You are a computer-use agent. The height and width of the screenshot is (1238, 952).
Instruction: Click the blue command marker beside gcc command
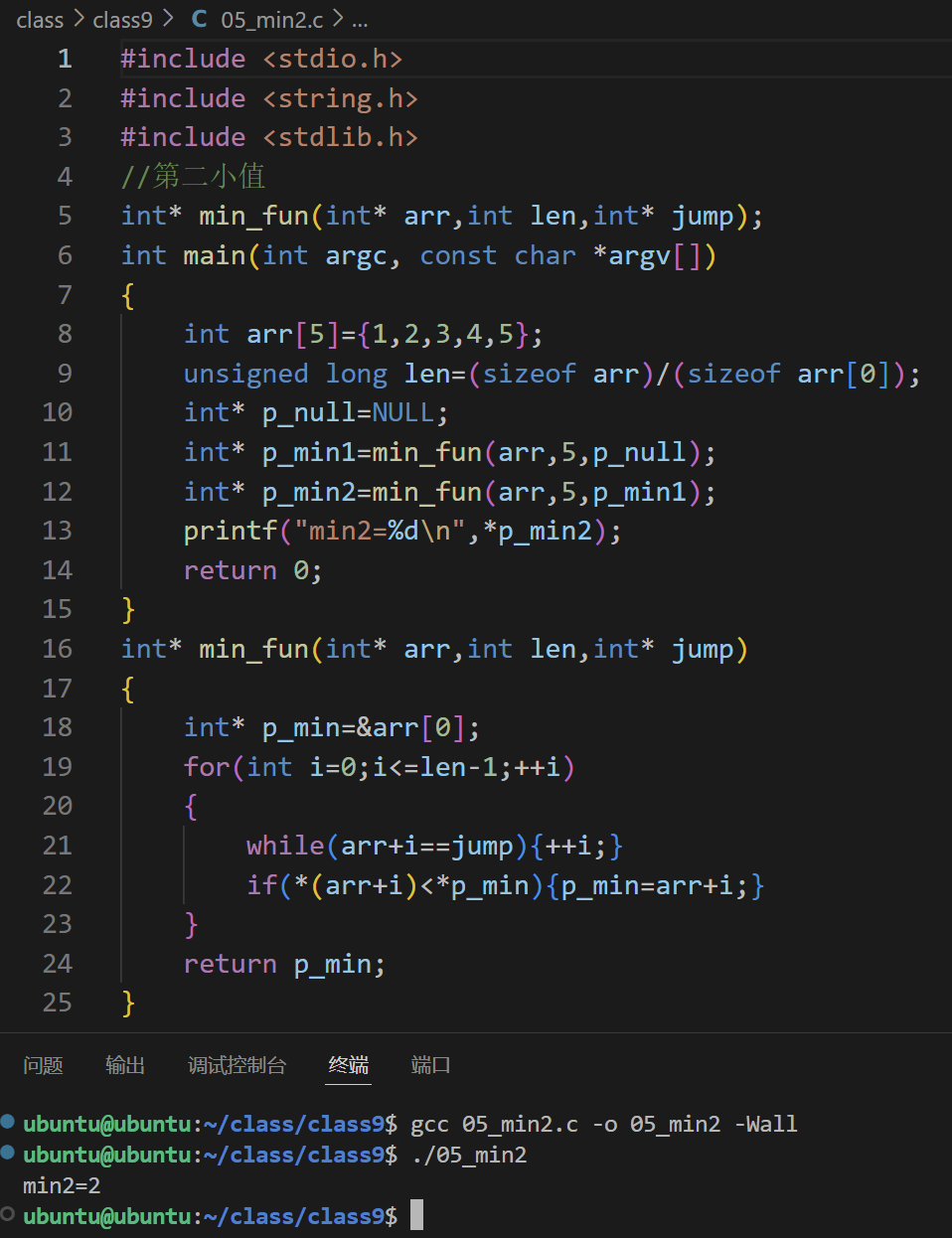click(9, 1123)
